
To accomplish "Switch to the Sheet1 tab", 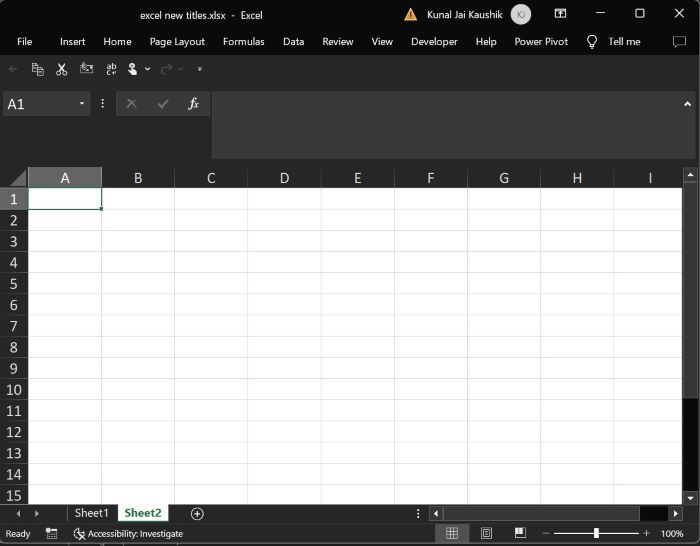I will pos(92,513).
